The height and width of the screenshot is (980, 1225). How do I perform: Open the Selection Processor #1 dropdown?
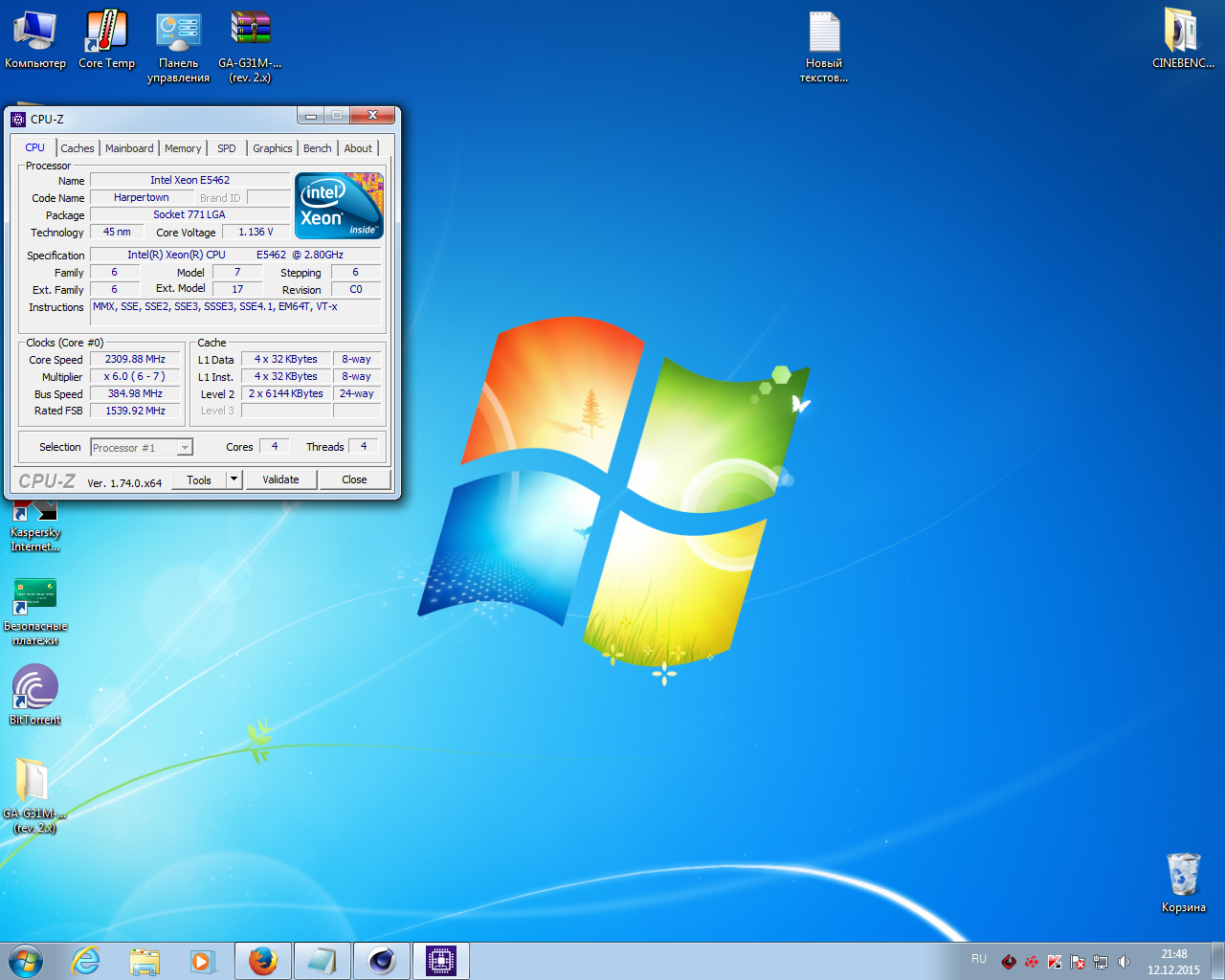(x=142, y=448)
